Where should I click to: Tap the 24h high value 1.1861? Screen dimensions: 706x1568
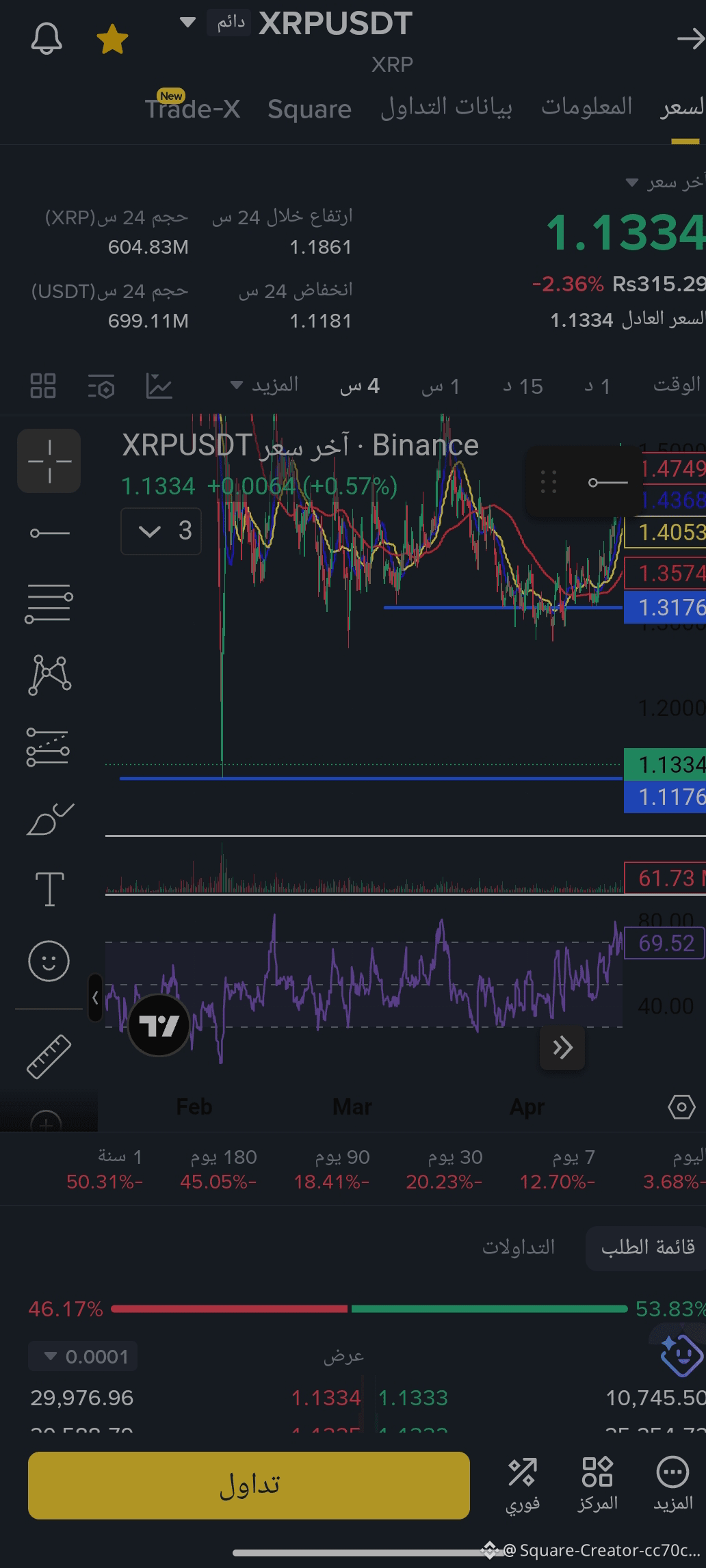click(x=320, y=247)
